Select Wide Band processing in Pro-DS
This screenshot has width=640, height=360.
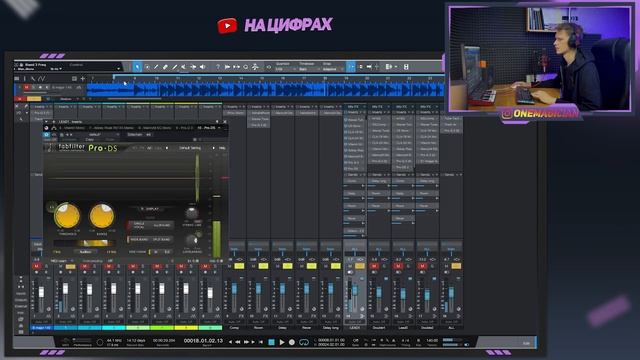point(139,239)
